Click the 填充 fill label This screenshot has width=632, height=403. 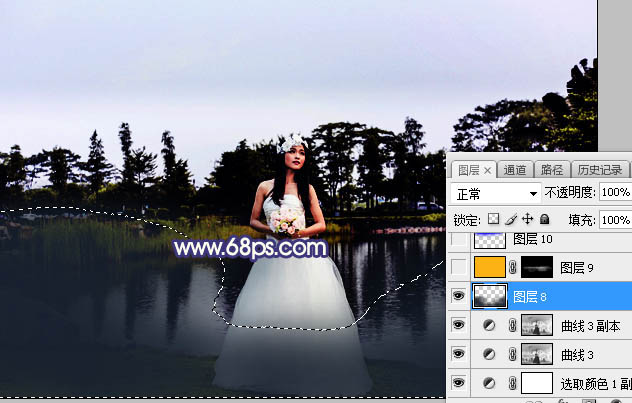(582, 220)
